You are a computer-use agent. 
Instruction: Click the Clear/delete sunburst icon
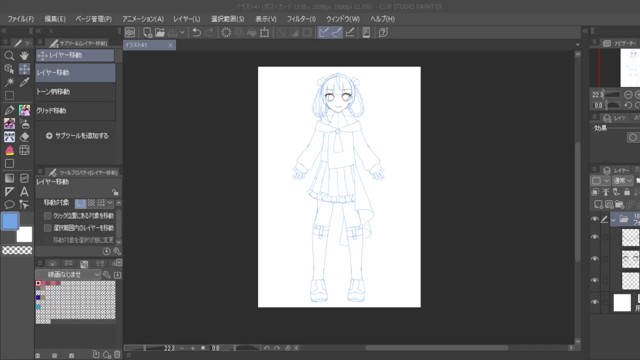click(x=226, y=33)
